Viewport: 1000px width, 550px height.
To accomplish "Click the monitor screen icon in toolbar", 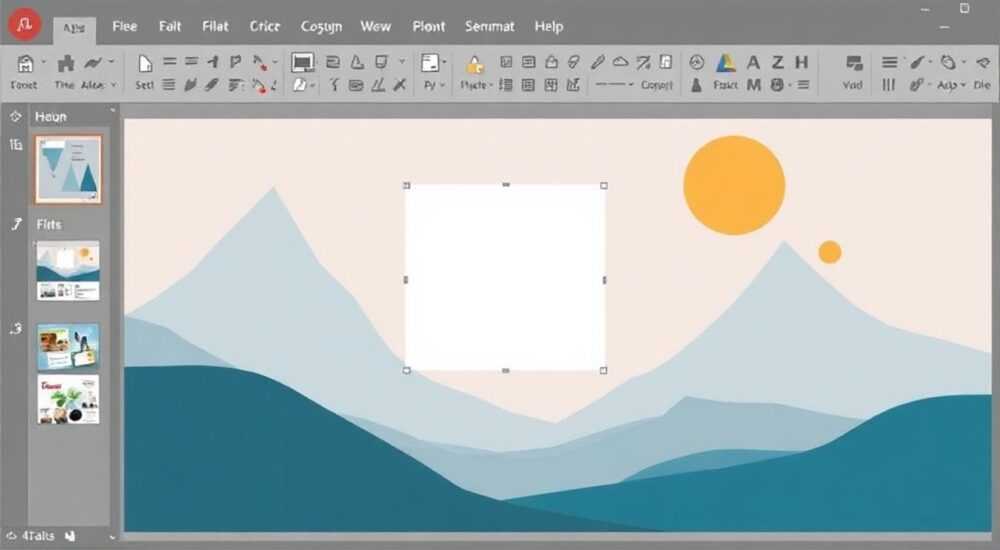I will (302, 62).
